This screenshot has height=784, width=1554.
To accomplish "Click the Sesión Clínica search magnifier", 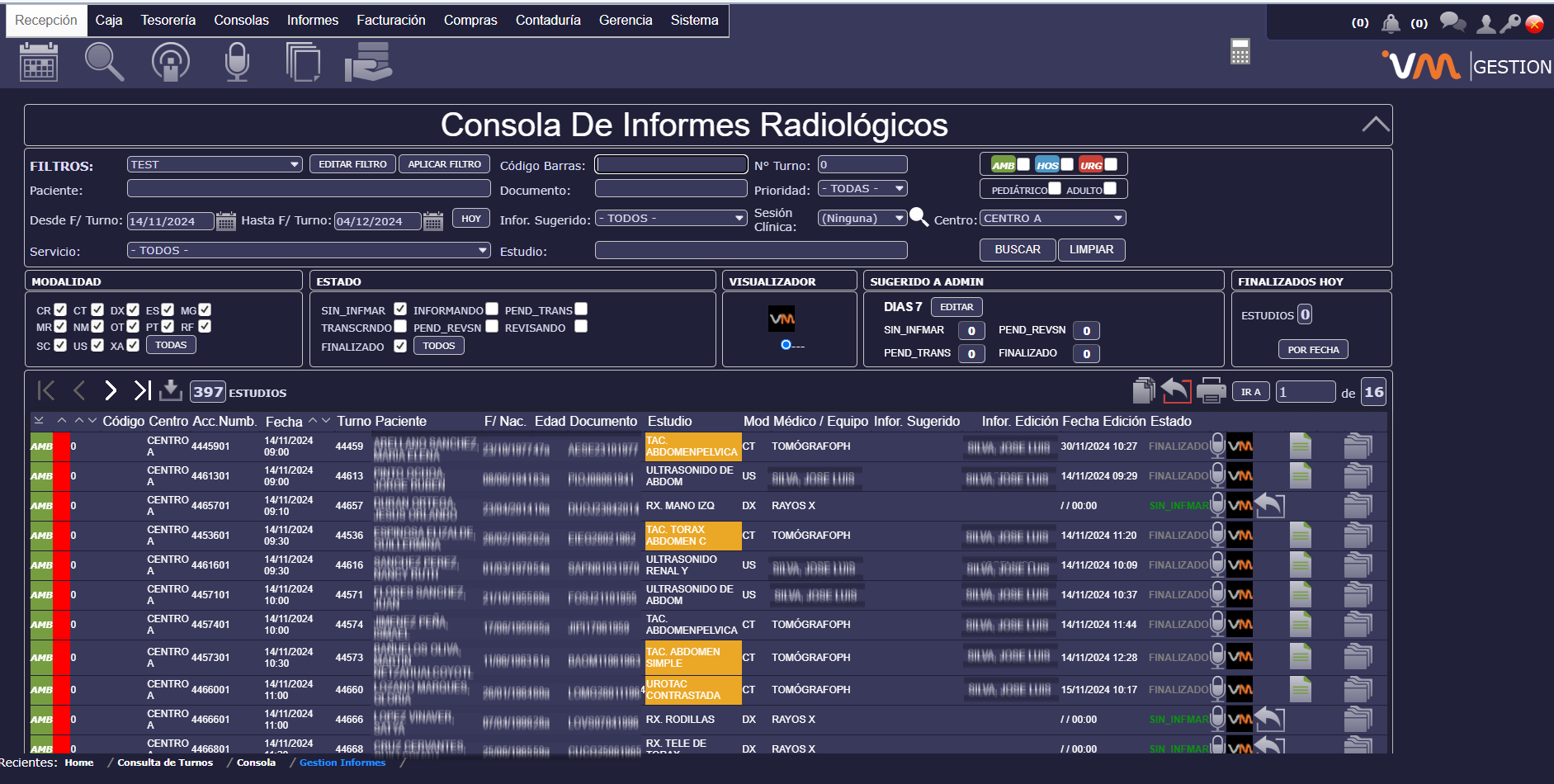I will [919, 217].
